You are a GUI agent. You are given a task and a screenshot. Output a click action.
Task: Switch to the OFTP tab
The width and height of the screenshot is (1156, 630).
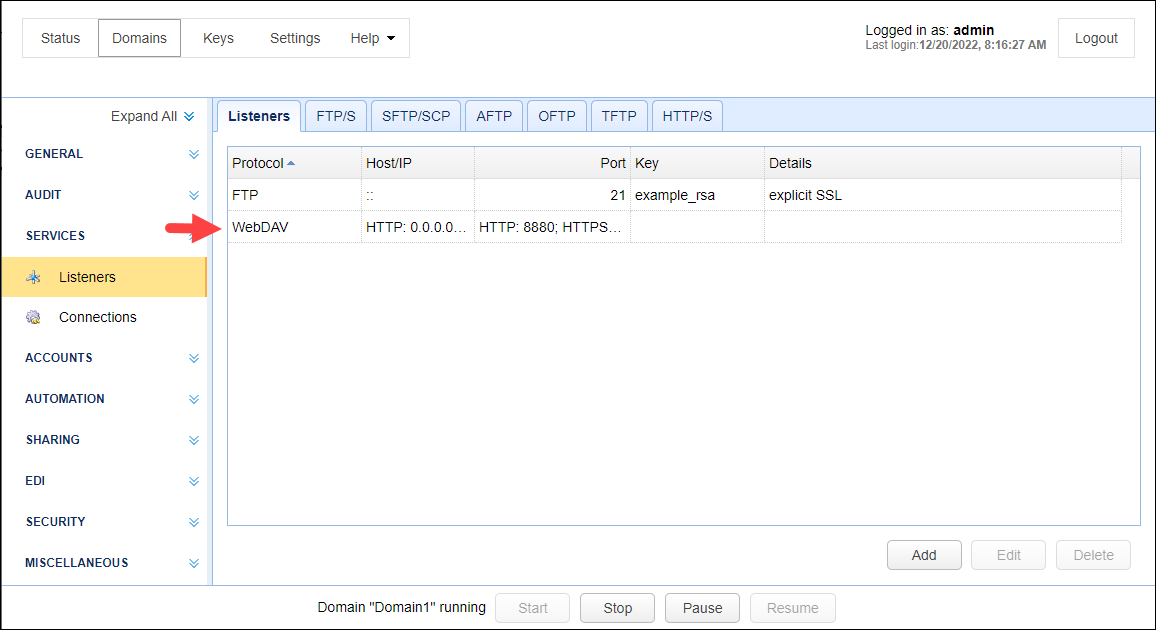557,116
